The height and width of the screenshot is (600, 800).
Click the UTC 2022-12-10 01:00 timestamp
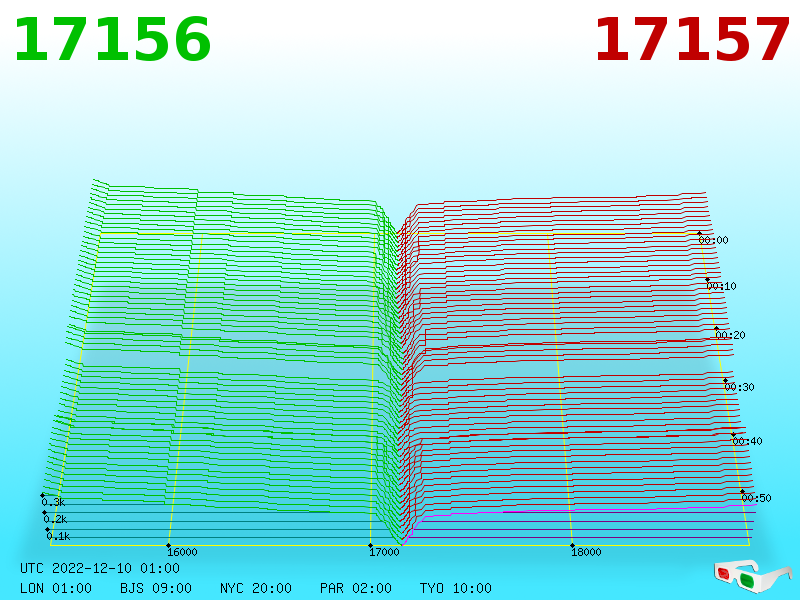[x=100, y=568]
